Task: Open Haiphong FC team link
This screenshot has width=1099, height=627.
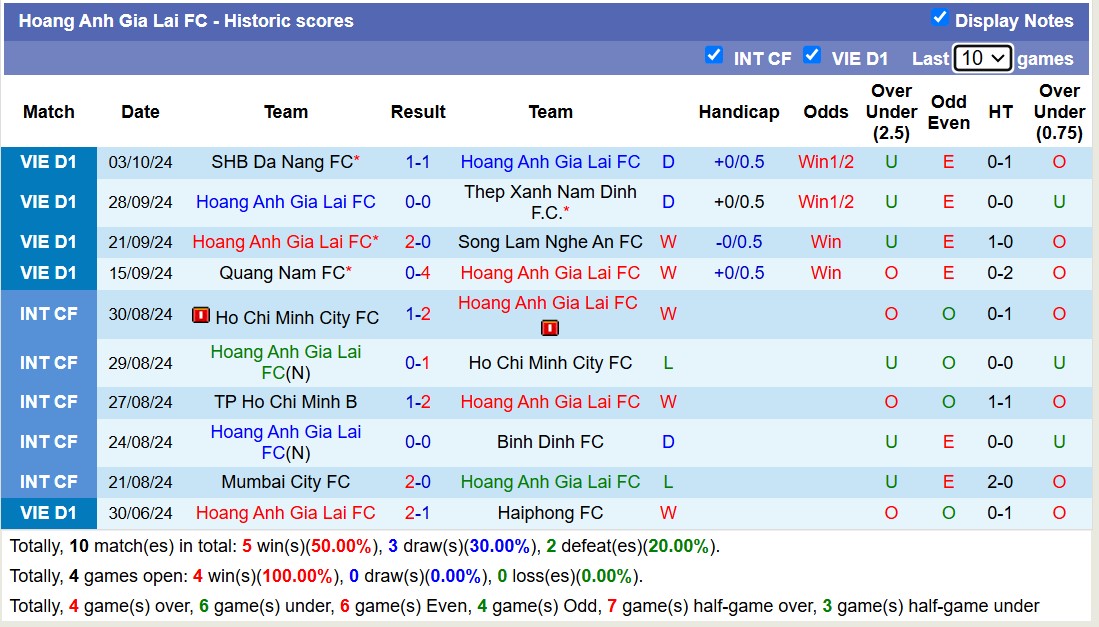Action: click(551, 512)
